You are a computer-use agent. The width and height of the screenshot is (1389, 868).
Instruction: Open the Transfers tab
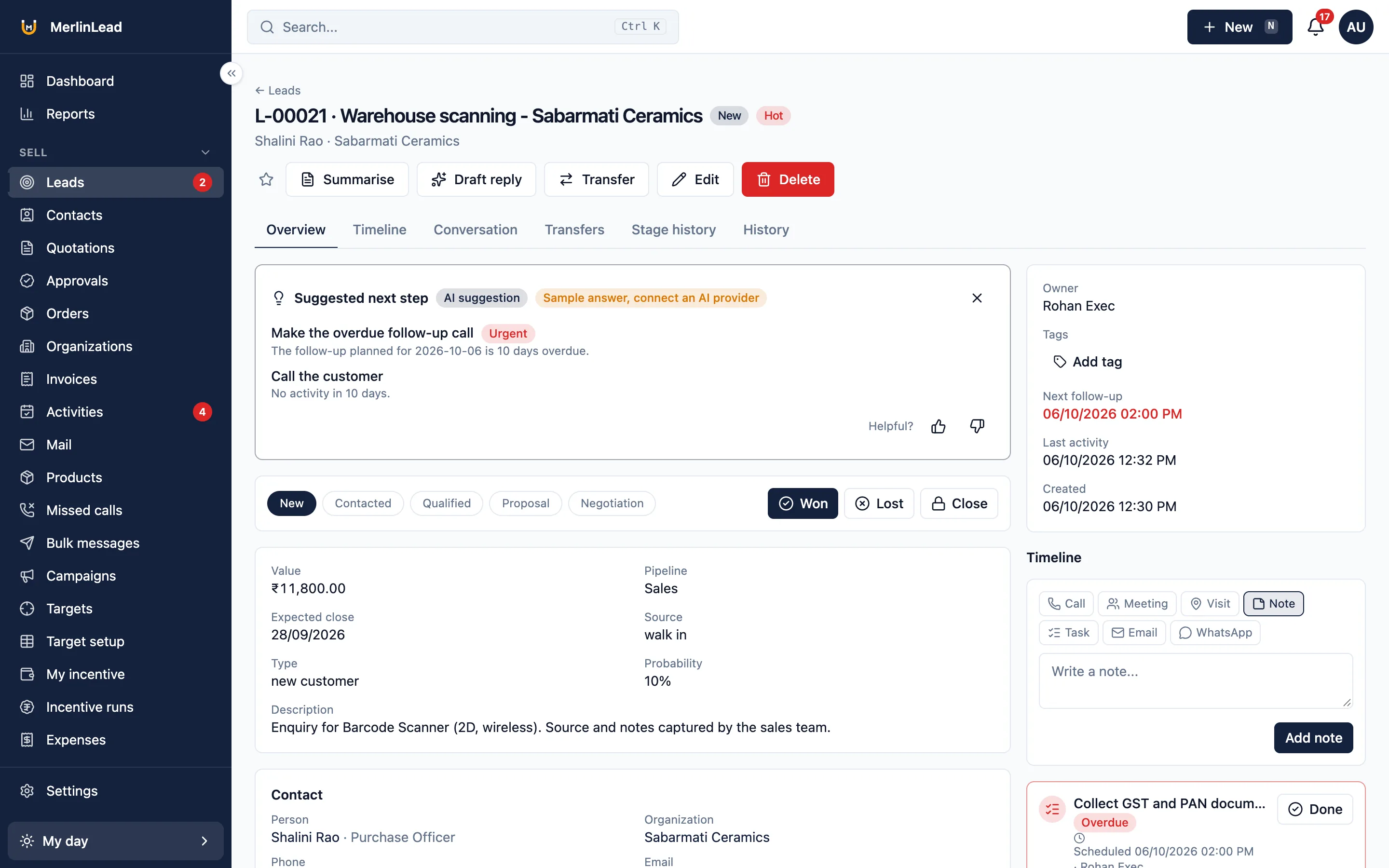pos(574,230)
